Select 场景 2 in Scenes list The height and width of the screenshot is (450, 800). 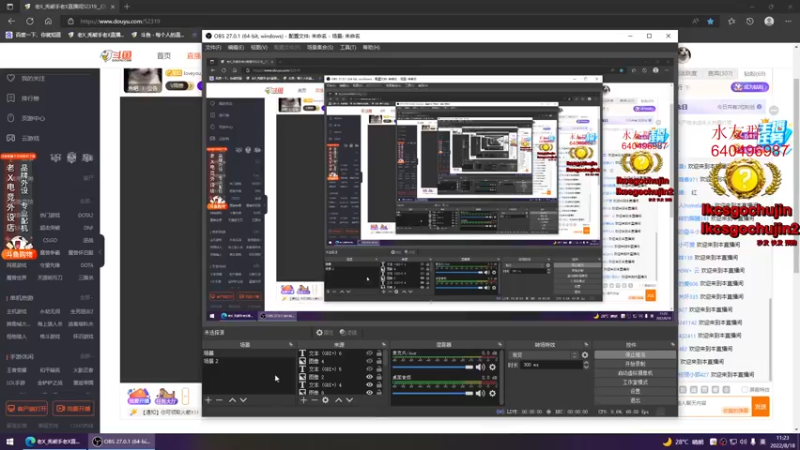[x=248, y=361]
